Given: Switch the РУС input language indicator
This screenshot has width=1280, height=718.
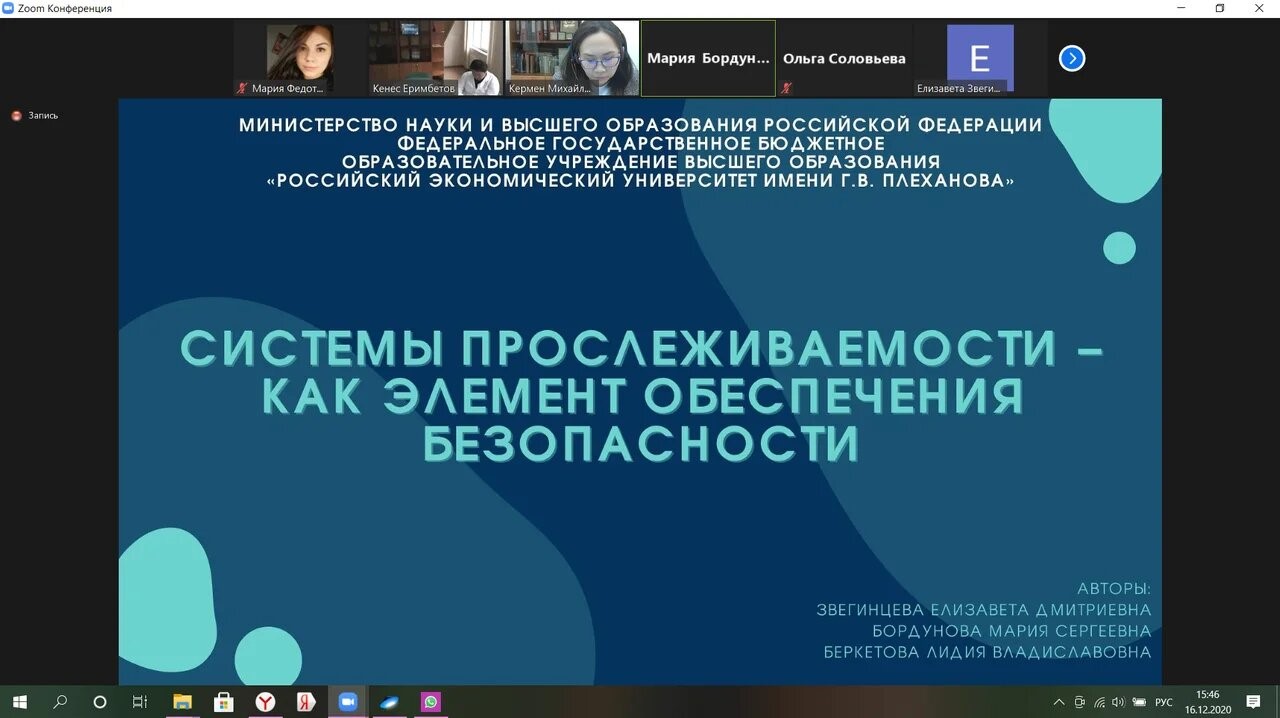Looking at the screenshot, I should click(1163, 702).
